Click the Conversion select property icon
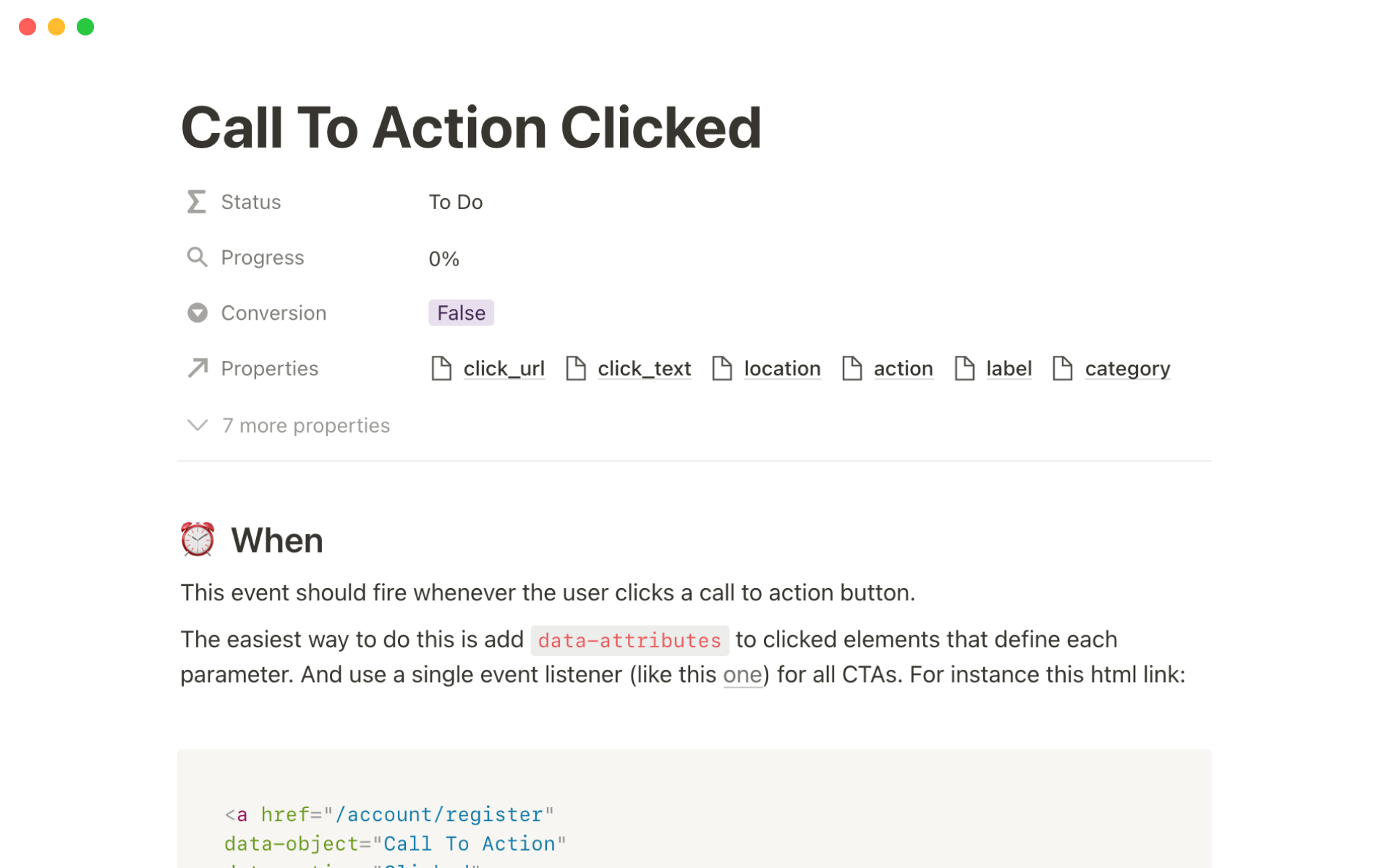 pyautogui.click(x=197, y=312)
